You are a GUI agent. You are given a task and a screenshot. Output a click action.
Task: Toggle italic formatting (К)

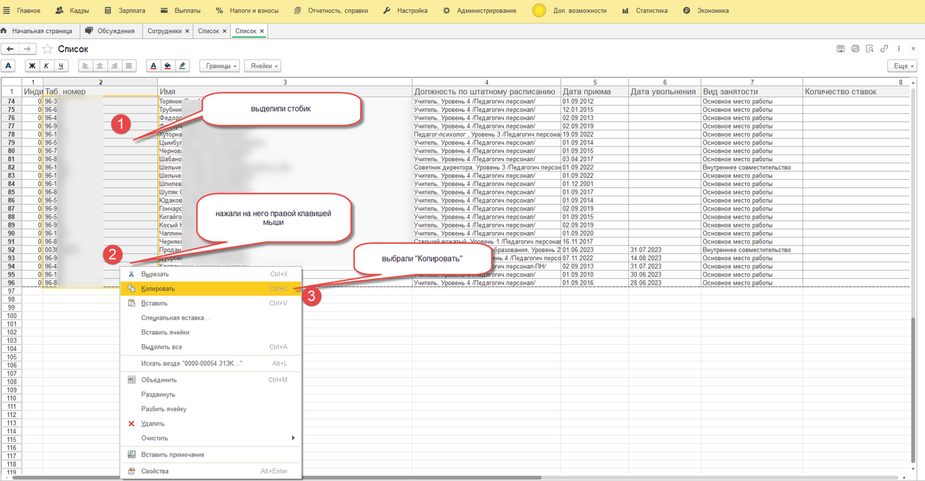coord(46,66)
